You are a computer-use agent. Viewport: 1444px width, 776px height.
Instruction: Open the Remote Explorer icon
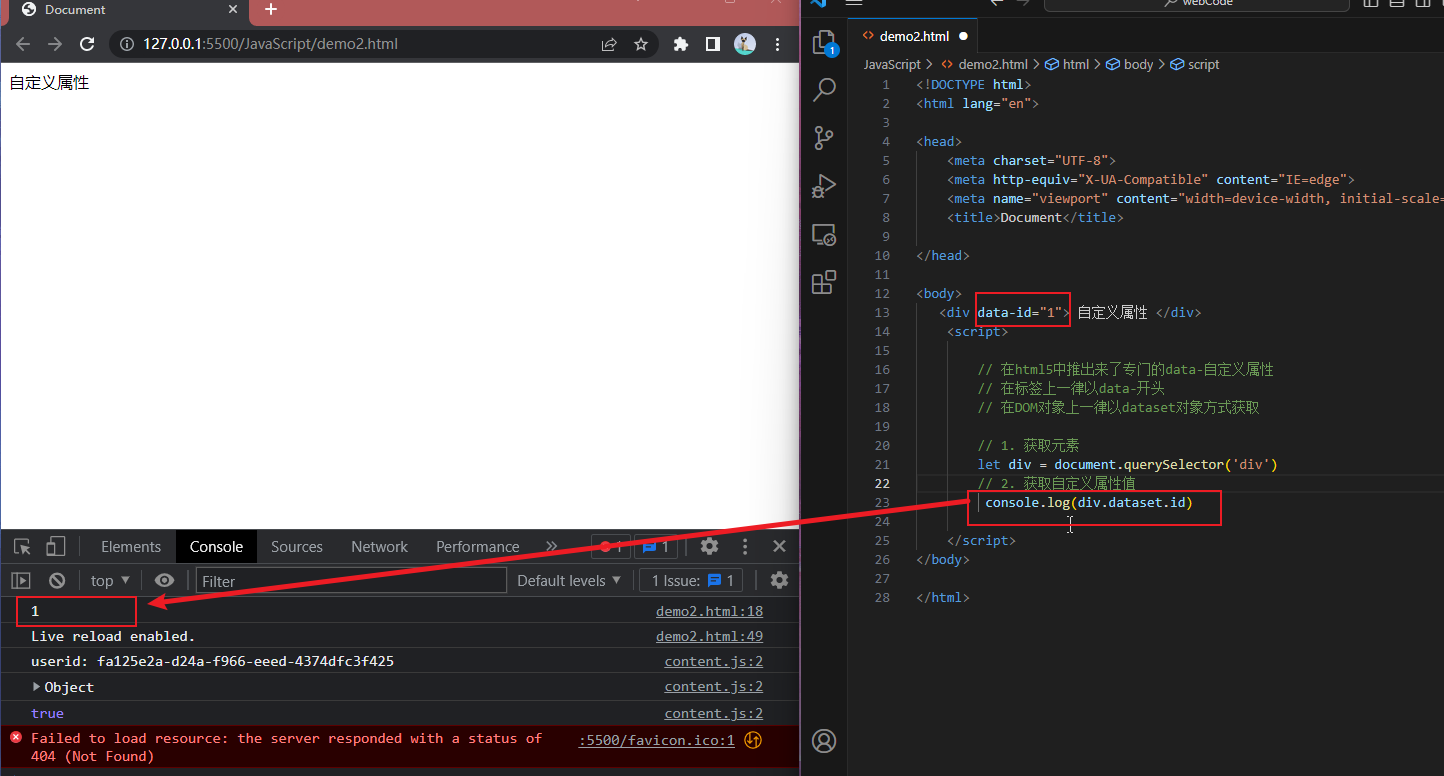pyautogui.click(x=824, y=235)
